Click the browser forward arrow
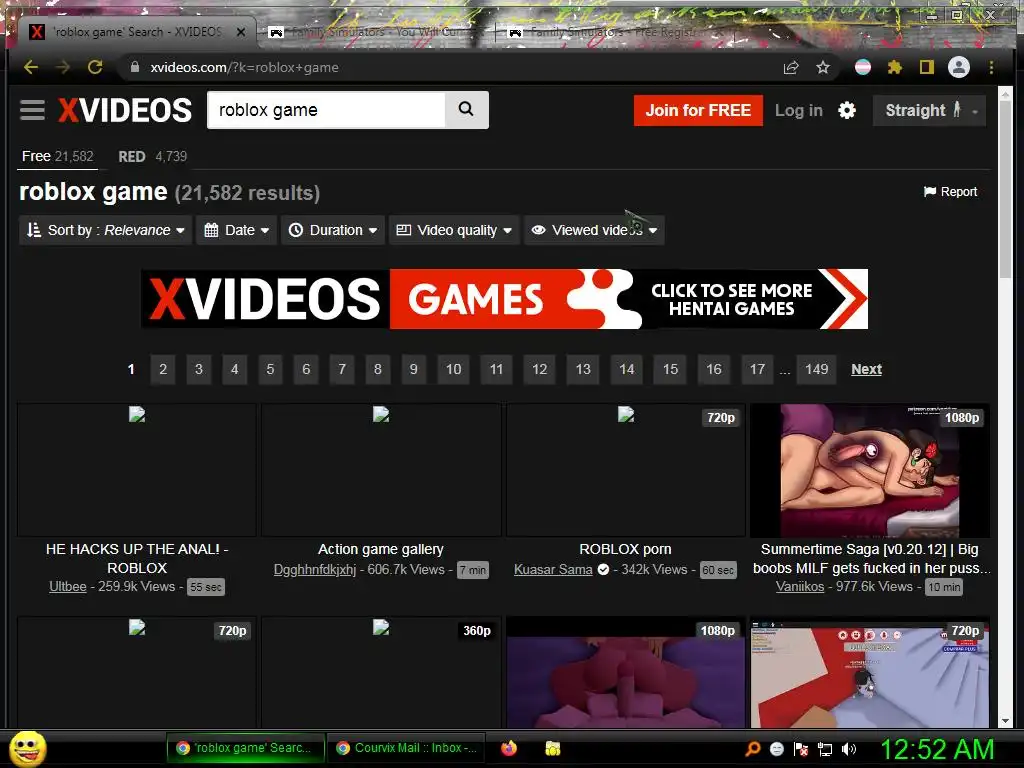The image size is (1024, 768). [x=63, y=67]
